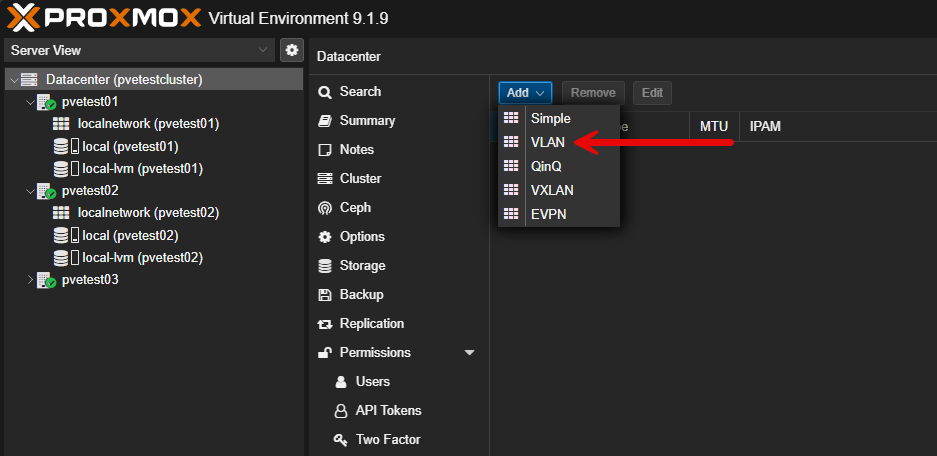
Task: Choose VLAN from the Add menu
Action: 549,142
